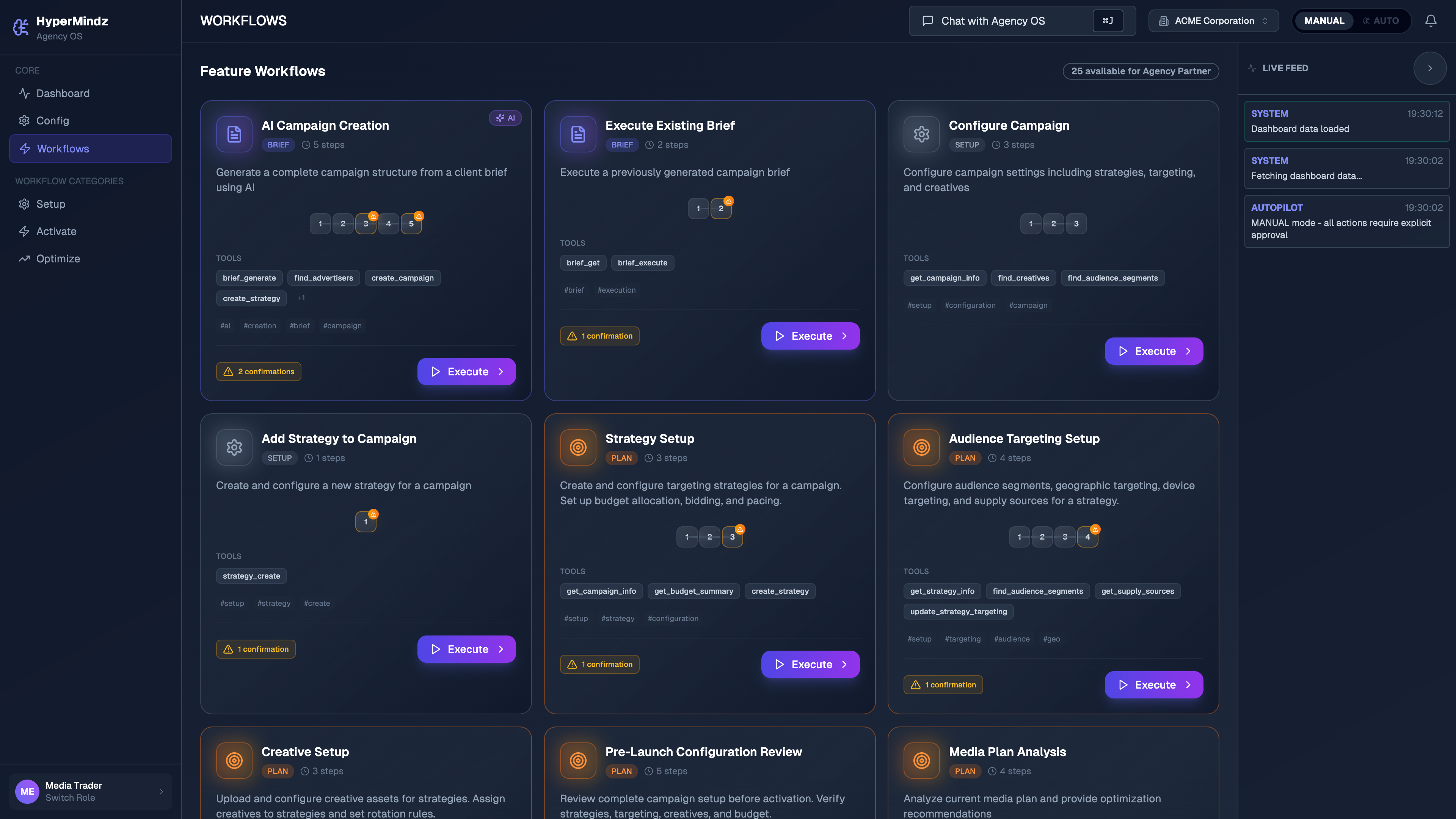
Task: Show extra tools with +1 badge
Action: tap(301, 298)
